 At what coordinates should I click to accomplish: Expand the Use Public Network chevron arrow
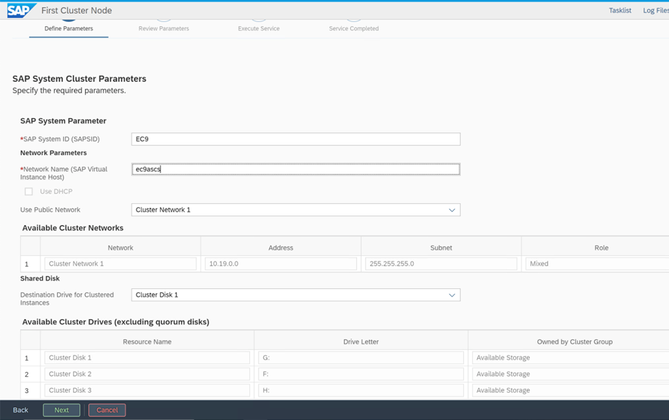click(452, 210)
